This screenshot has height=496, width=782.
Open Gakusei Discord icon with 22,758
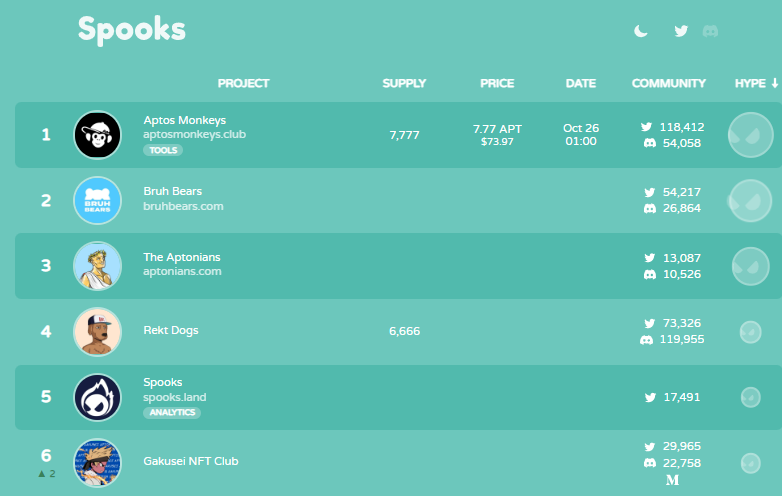[649, 463]
